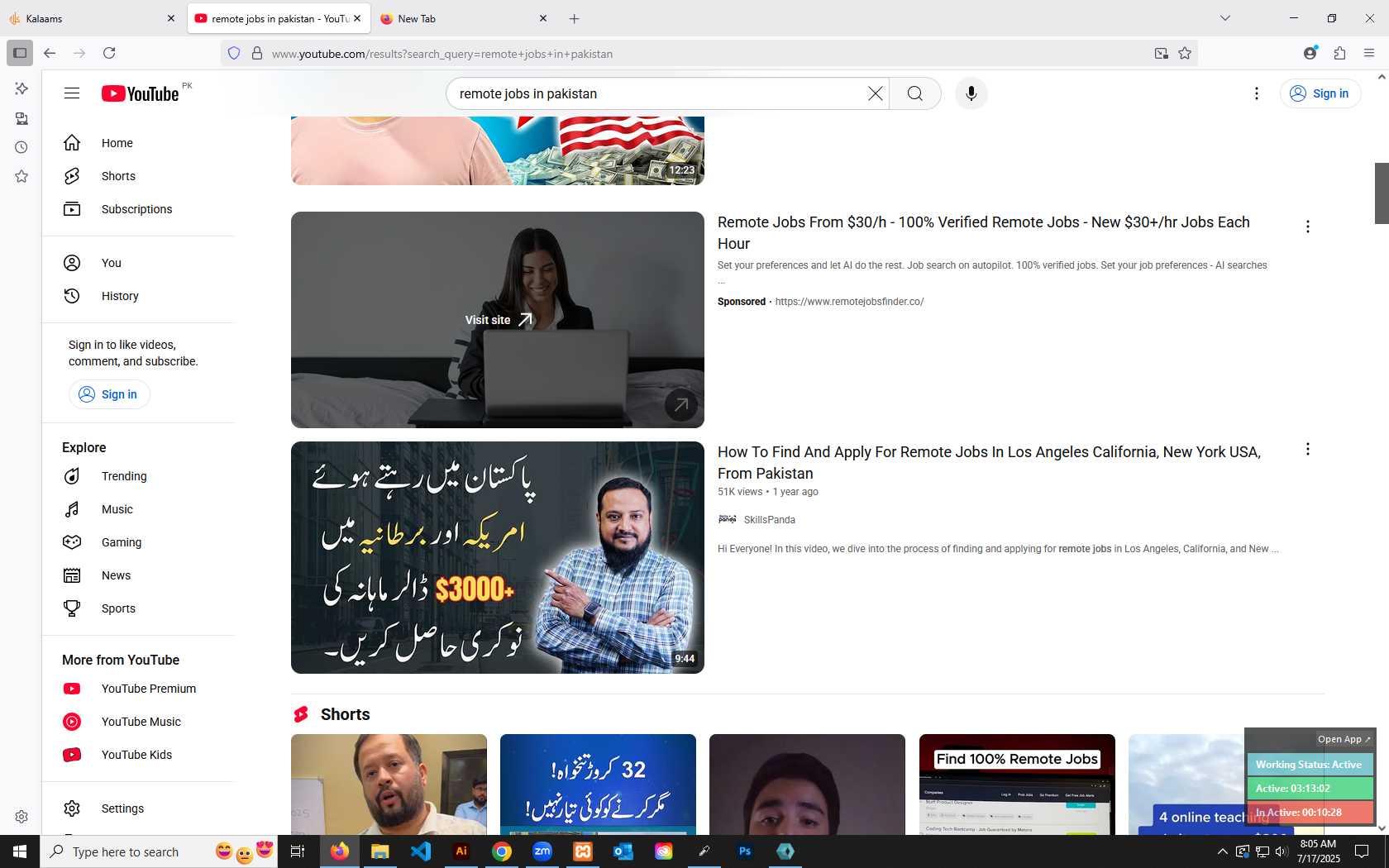List all tabs with the dropdown arrow
Screen dimensions: 1389x868
click(1225, 18)
